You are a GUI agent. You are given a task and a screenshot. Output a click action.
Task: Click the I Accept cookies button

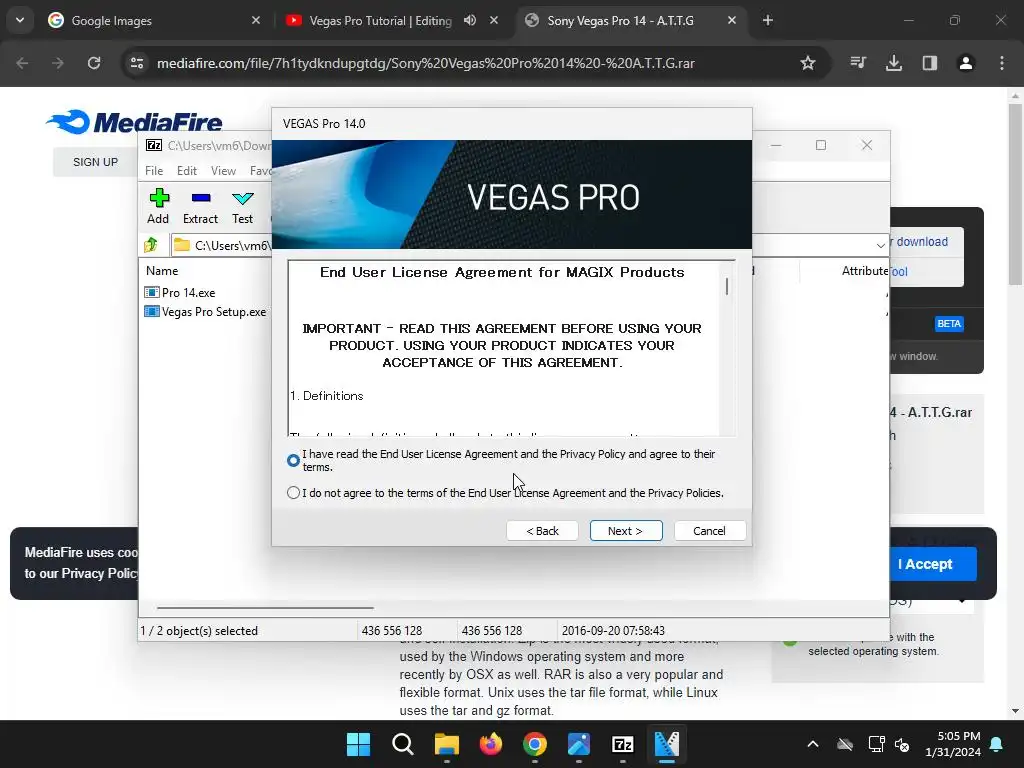(925, 564)
